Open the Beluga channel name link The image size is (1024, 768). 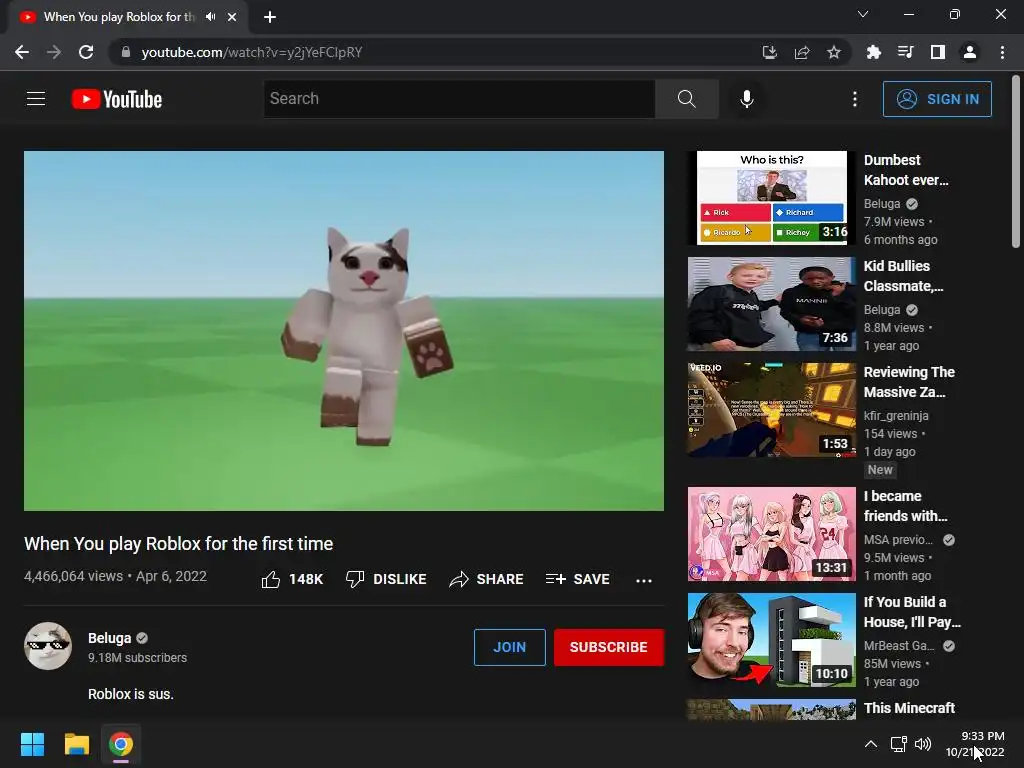(110, 638)
